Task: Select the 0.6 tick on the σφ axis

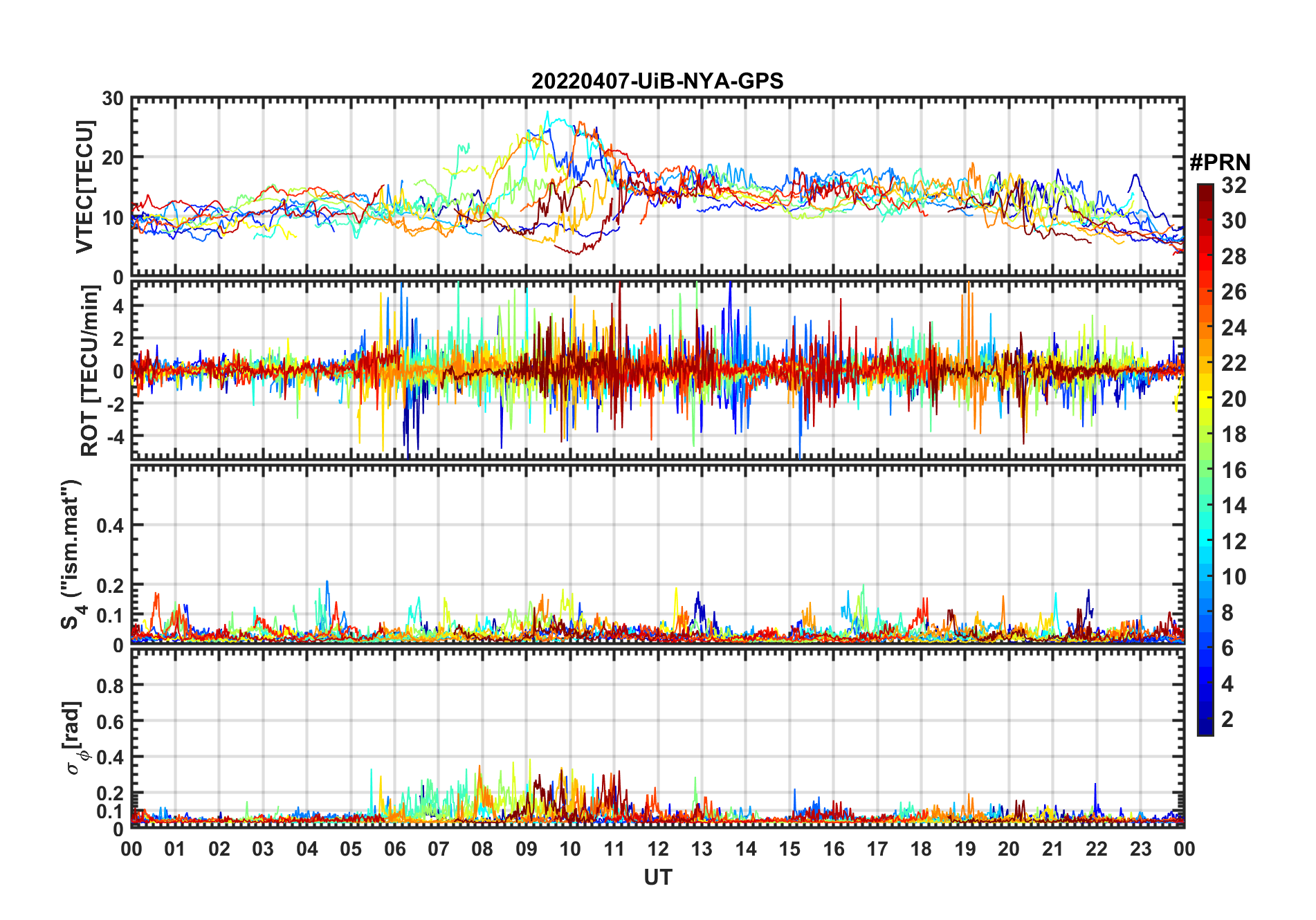Action: [110, 721]
